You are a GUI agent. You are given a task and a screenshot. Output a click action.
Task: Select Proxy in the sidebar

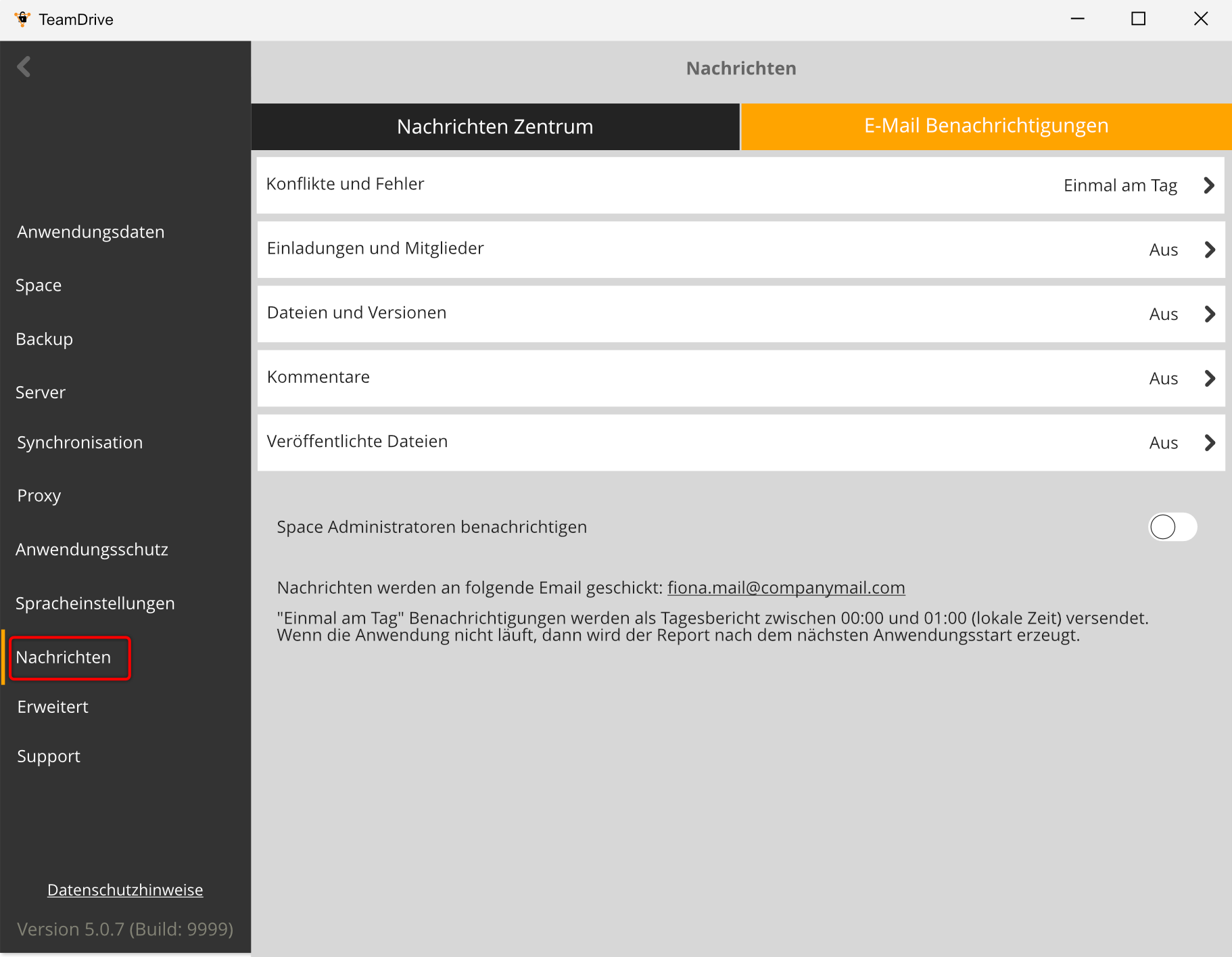[x=39, y=496]
